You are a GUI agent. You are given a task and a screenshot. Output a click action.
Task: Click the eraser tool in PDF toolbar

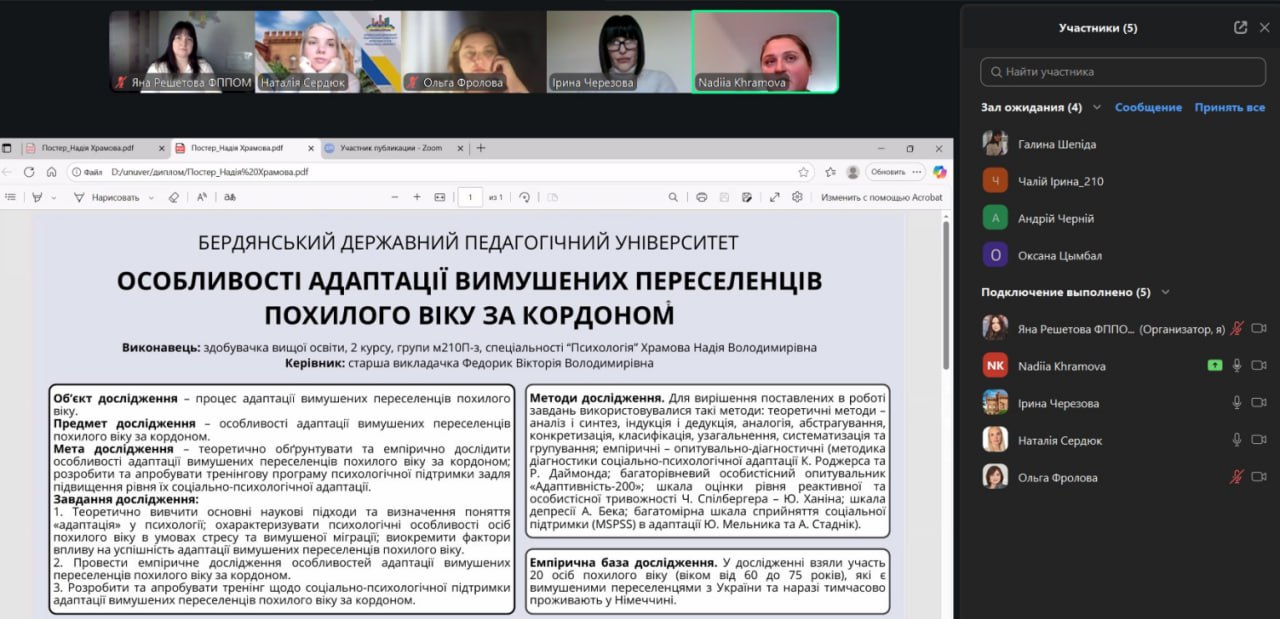pyautogui.click(x=173, y=197)
